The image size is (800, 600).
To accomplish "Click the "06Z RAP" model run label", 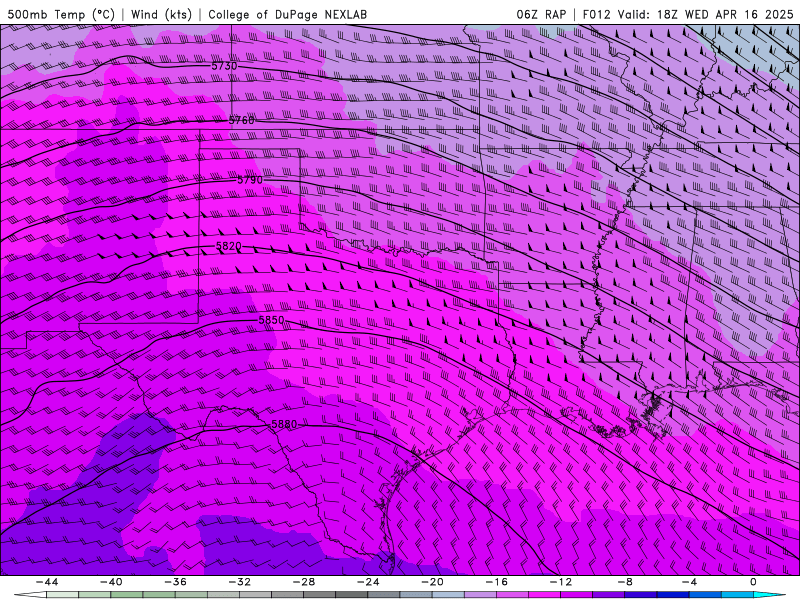I will coord(541,14).
